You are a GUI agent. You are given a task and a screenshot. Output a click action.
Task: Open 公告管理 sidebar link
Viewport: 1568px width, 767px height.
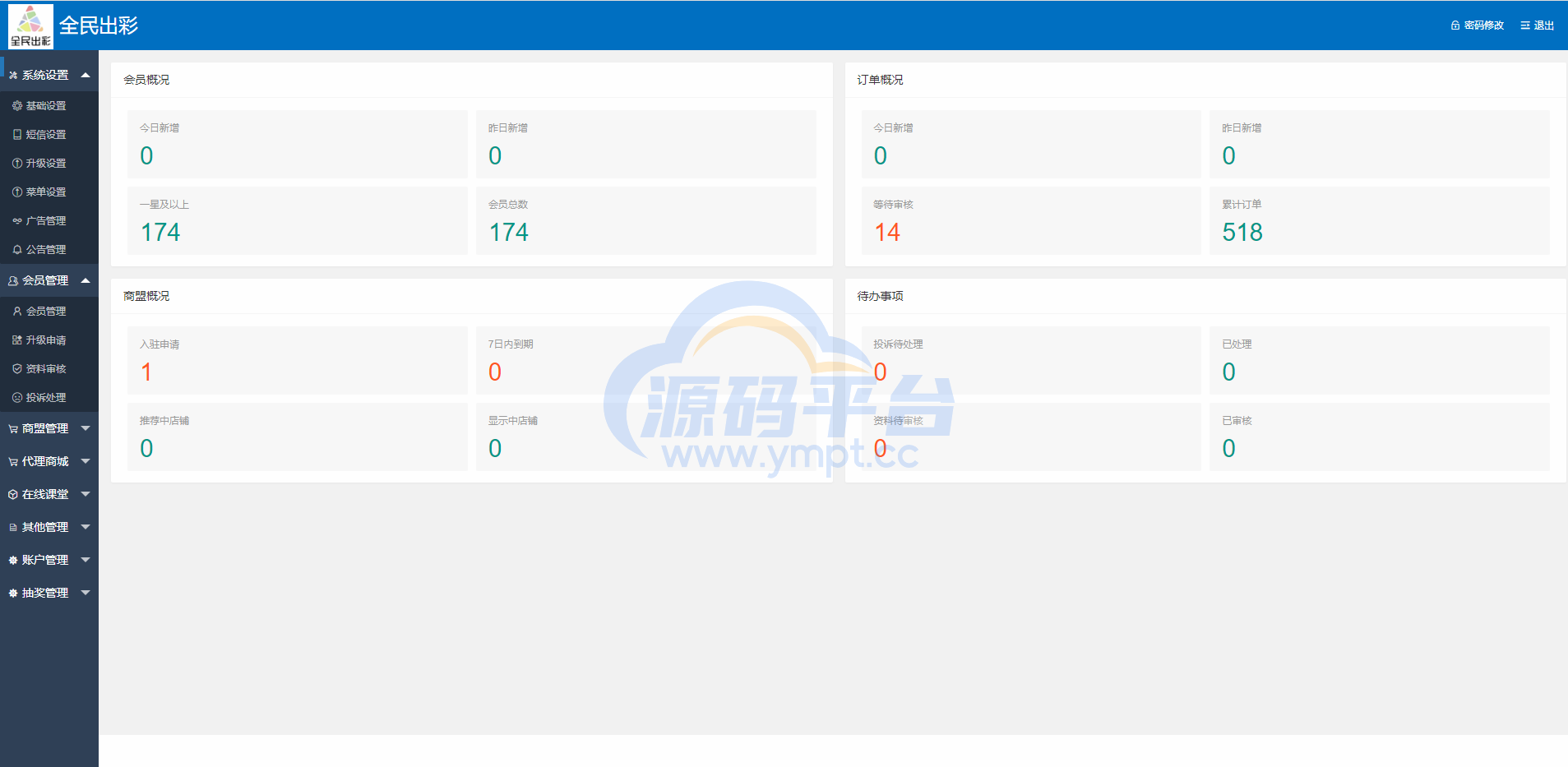click(49, 250)
